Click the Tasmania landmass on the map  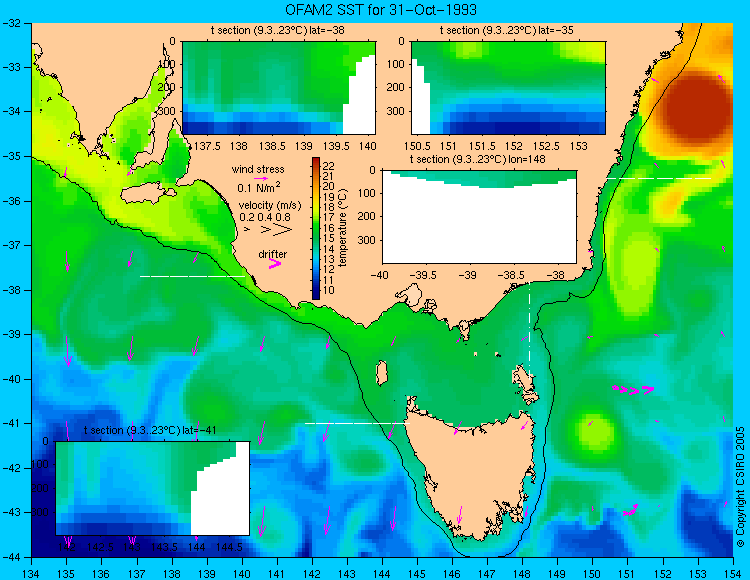coord(473,472)
